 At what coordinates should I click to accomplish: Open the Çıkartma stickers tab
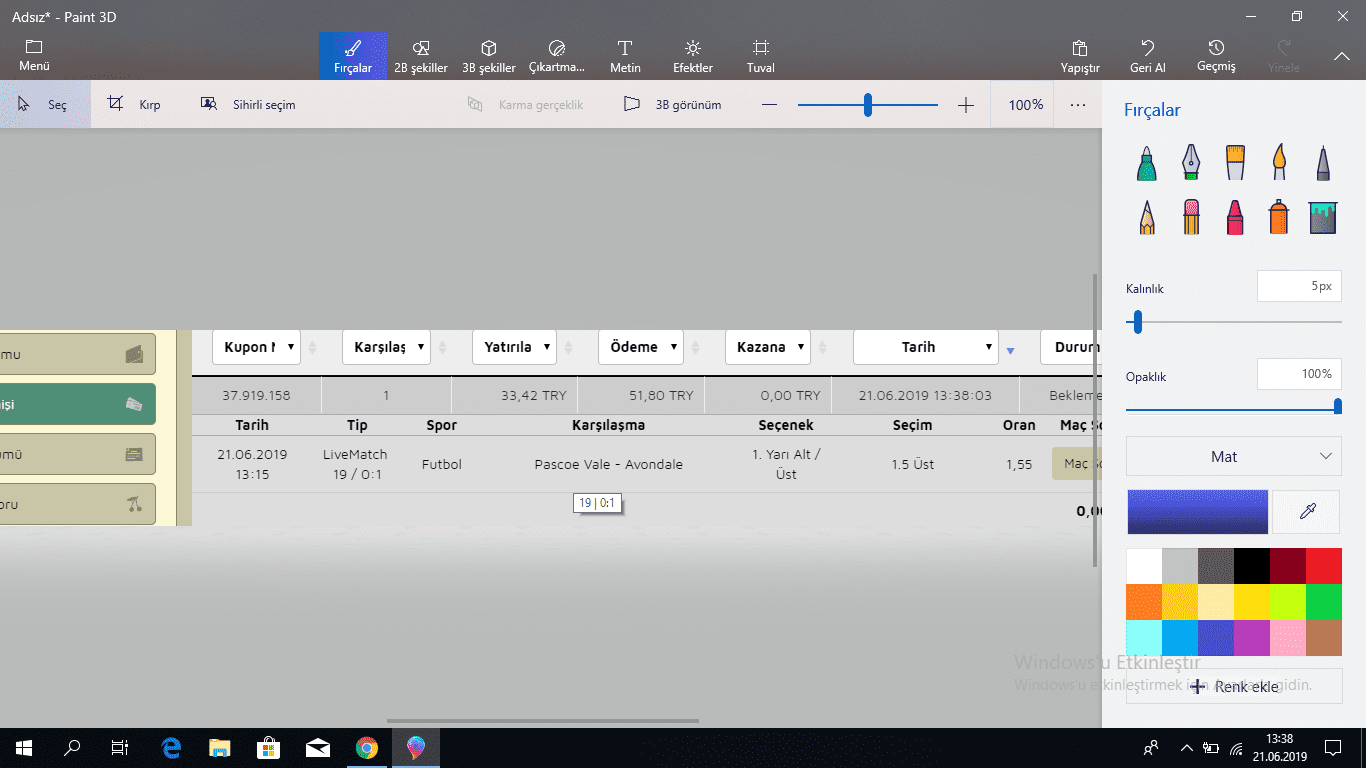coord(557,56)
